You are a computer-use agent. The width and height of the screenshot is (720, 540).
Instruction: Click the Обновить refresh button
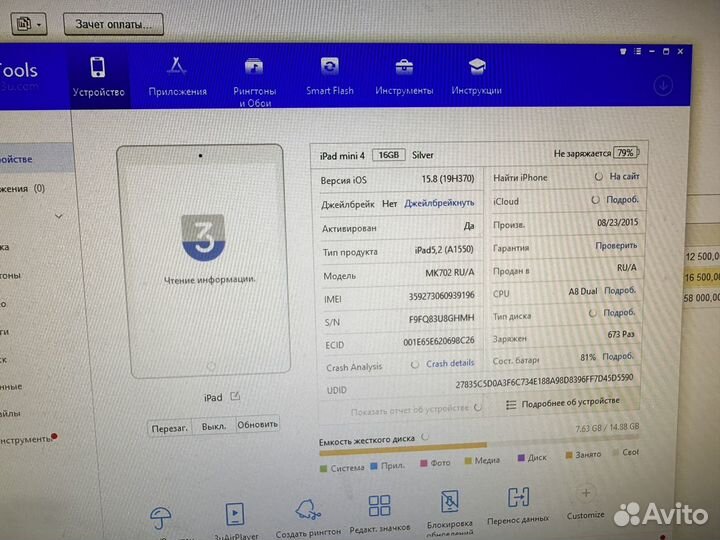coord(257,424)
